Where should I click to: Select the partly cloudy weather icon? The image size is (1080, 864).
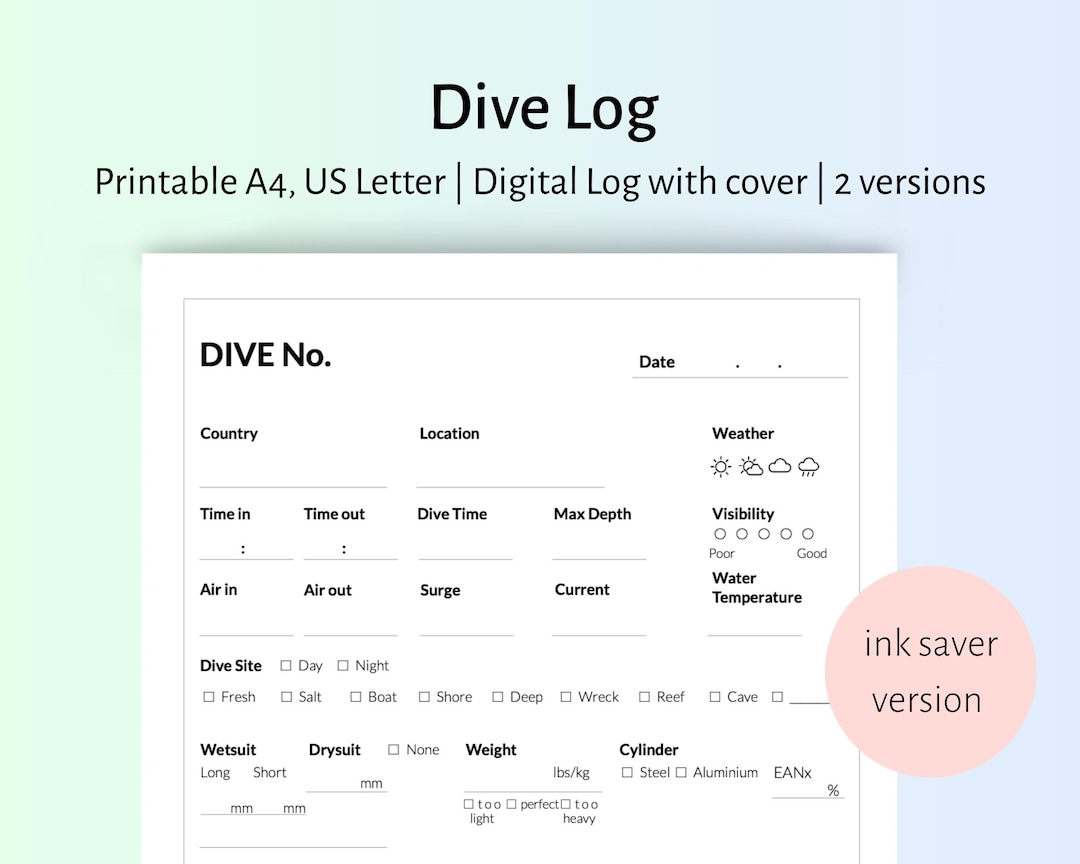tap(749, 466)
